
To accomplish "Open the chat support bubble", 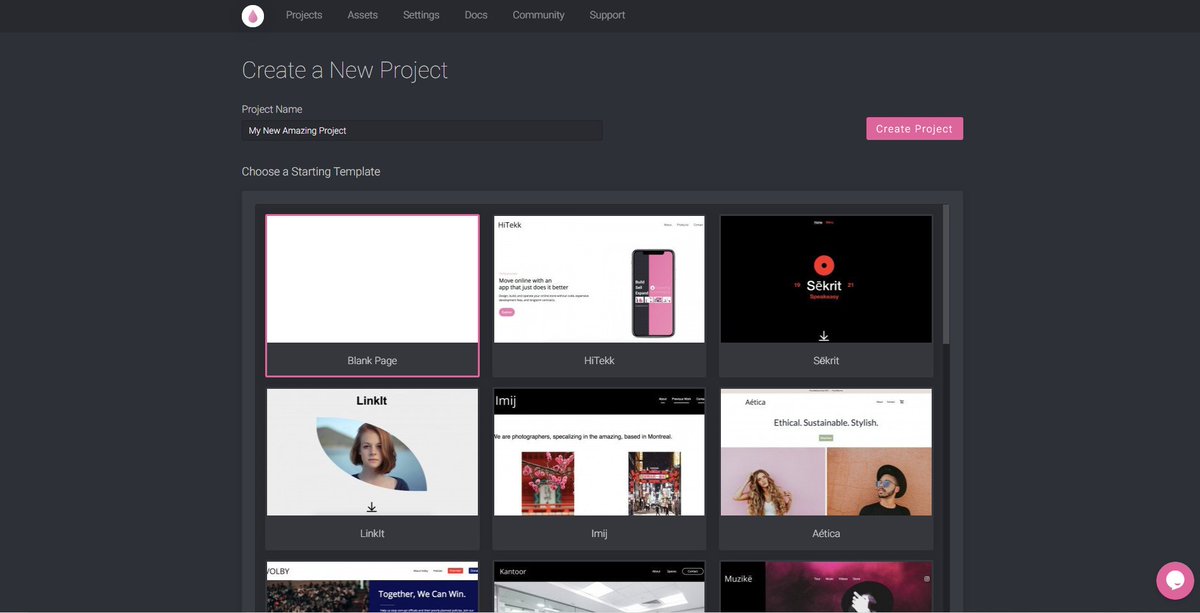I will point(1175,580).
